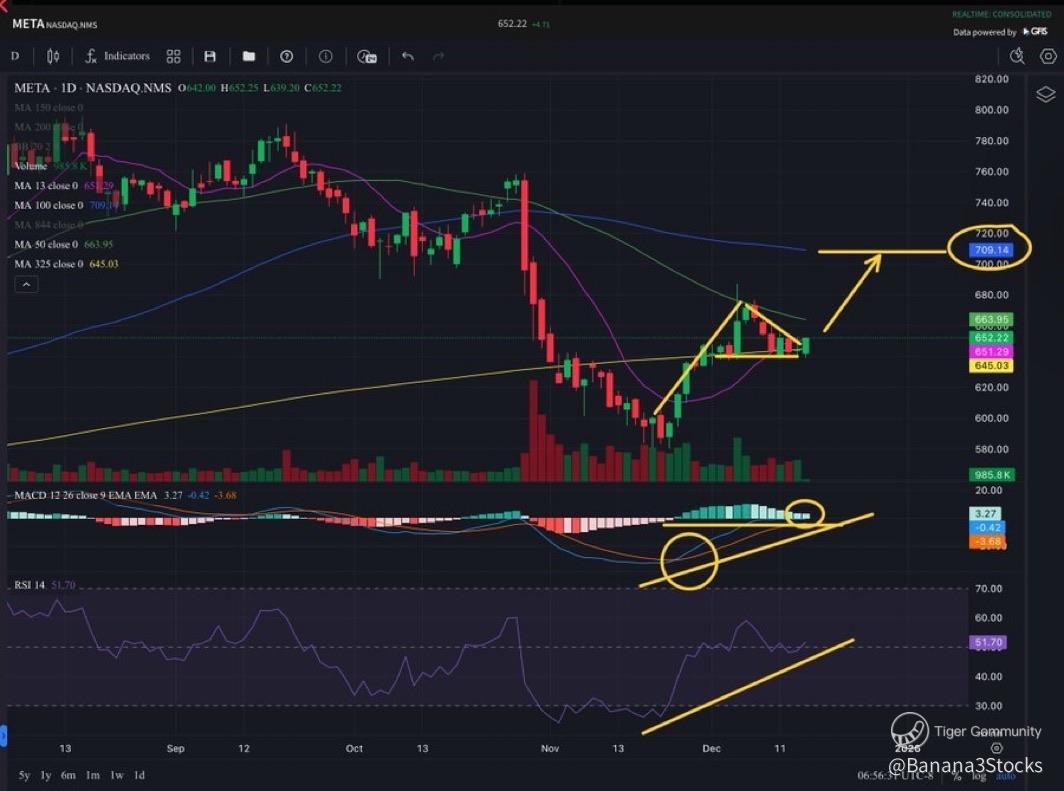Toggle visibility of MA 150 close indicator
This screenshot has height=791, width=1064.
coord(48,107)
